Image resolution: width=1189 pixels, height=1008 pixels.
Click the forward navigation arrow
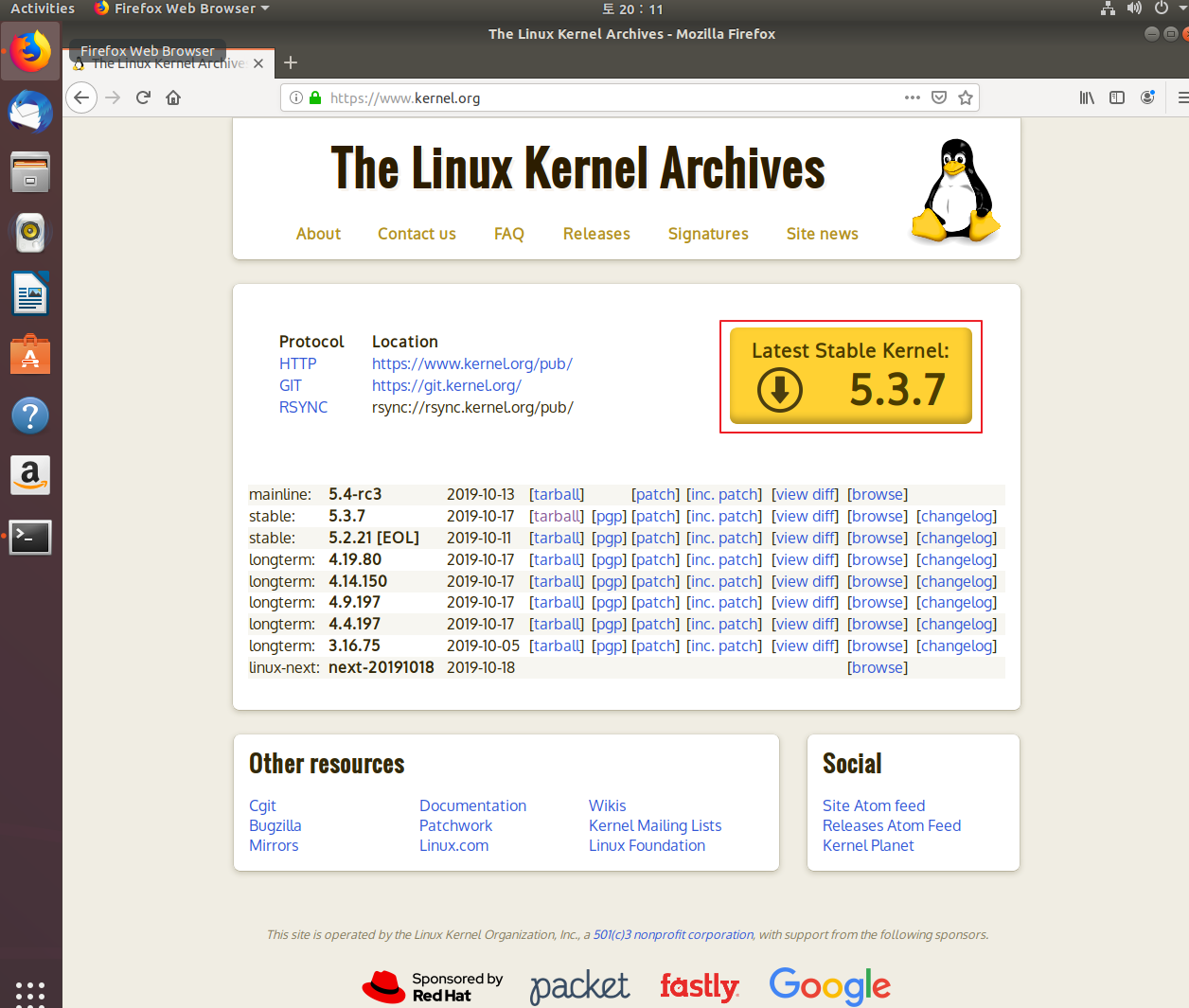click(113, 97)
